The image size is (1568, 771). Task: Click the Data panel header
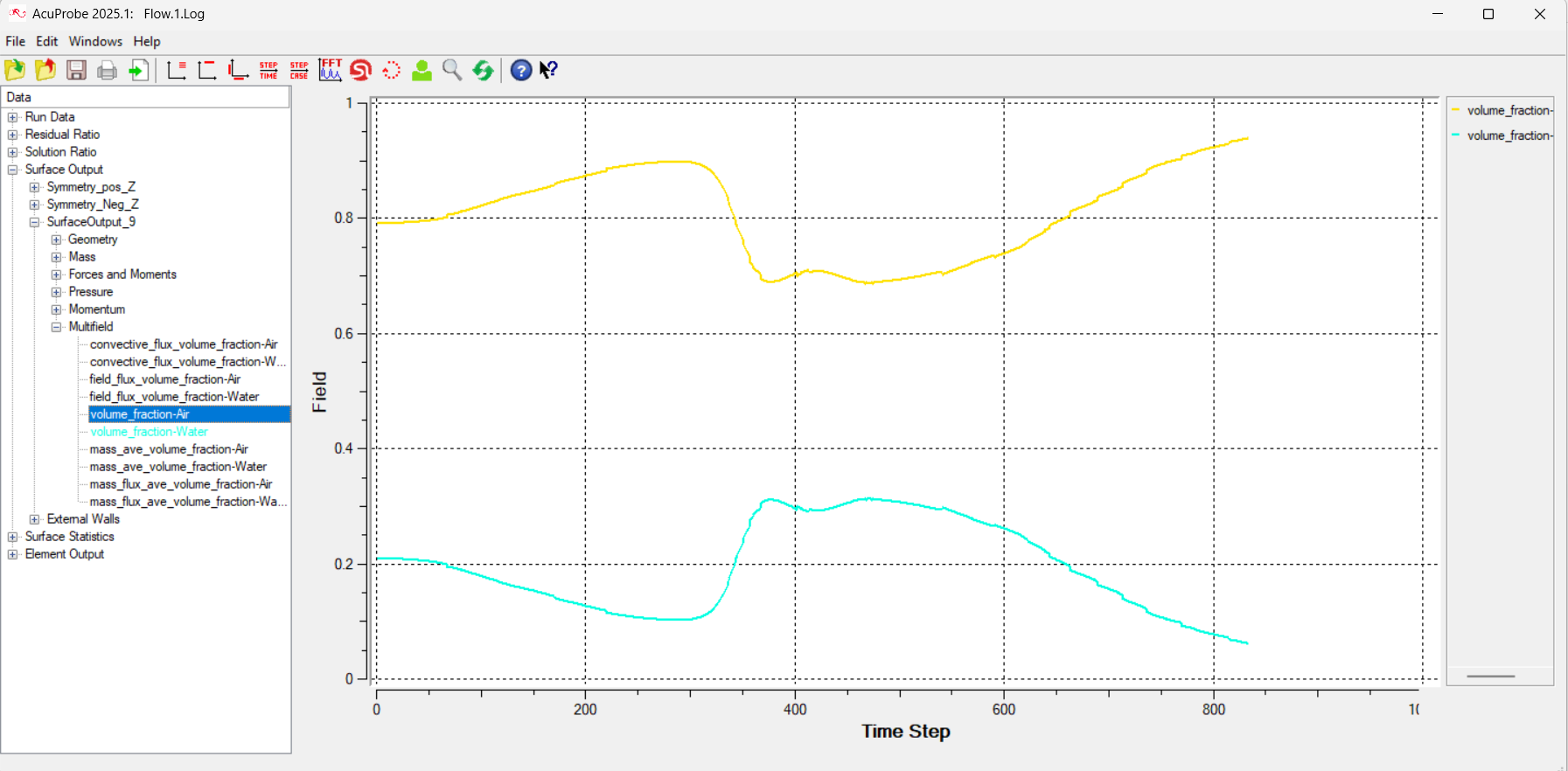click(x=145, y=97)
